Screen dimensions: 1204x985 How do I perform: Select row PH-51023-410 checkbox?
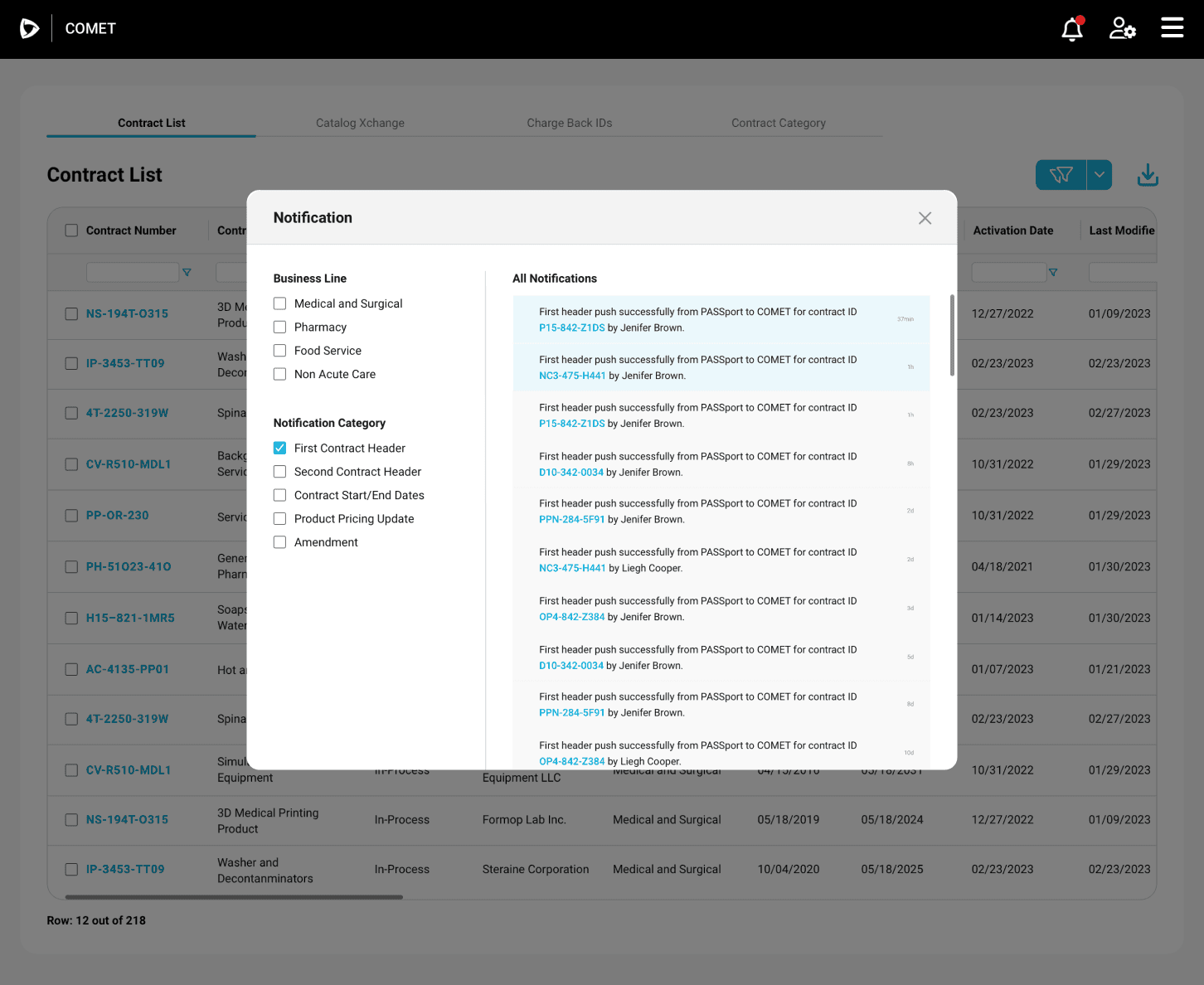[71, 567]
